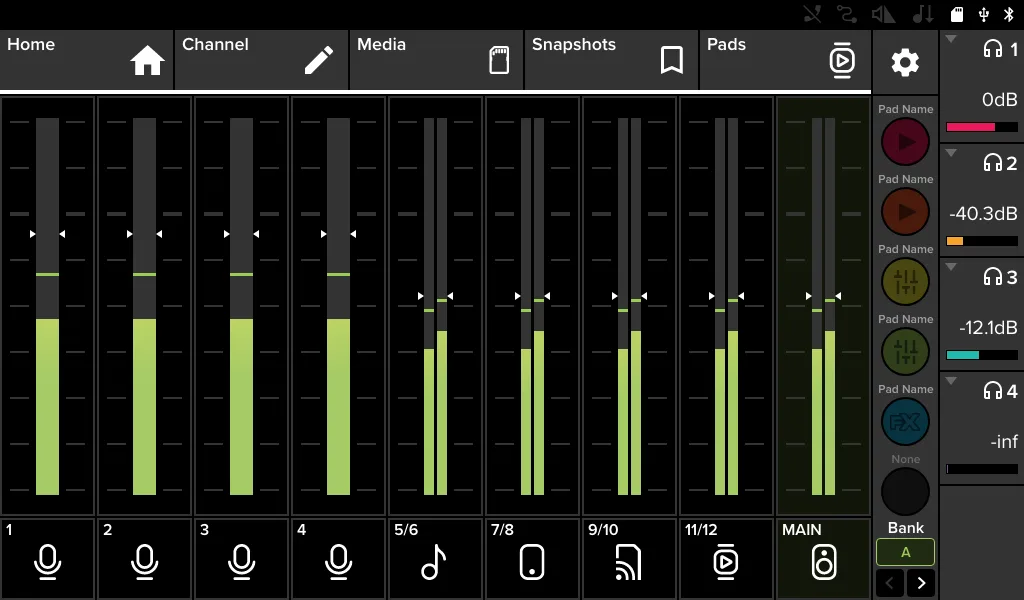Click channel 1 level meter
Image resolution: width=1024 pixels, height=600 pixels.
(x=48, y=306)
